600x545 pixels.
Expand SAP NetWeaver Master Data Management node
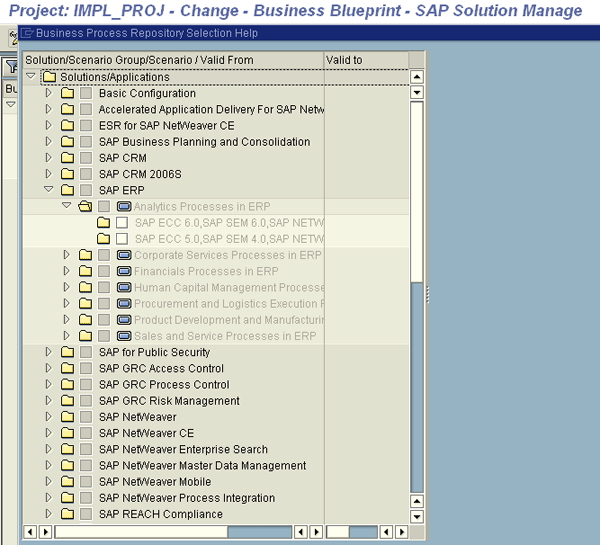tap(49, 465)
